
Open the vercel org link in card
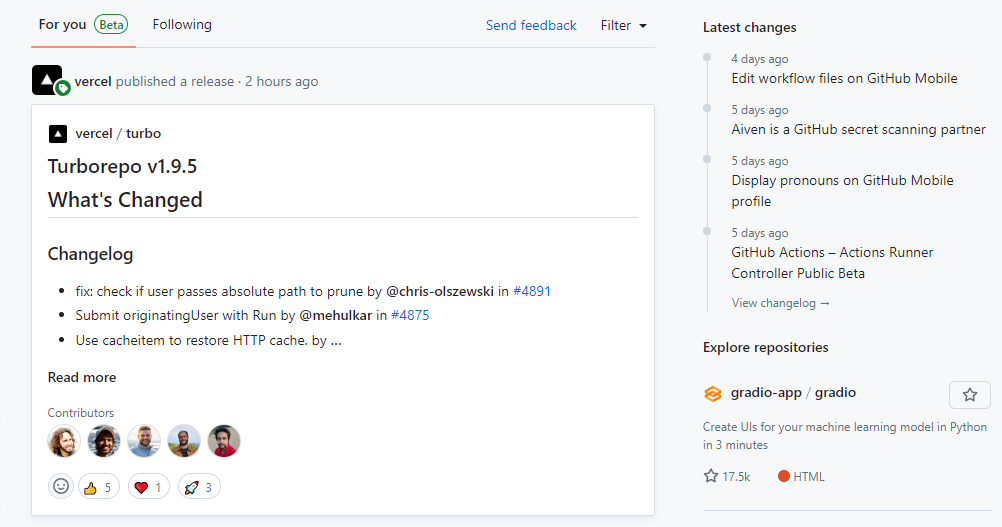94,134
